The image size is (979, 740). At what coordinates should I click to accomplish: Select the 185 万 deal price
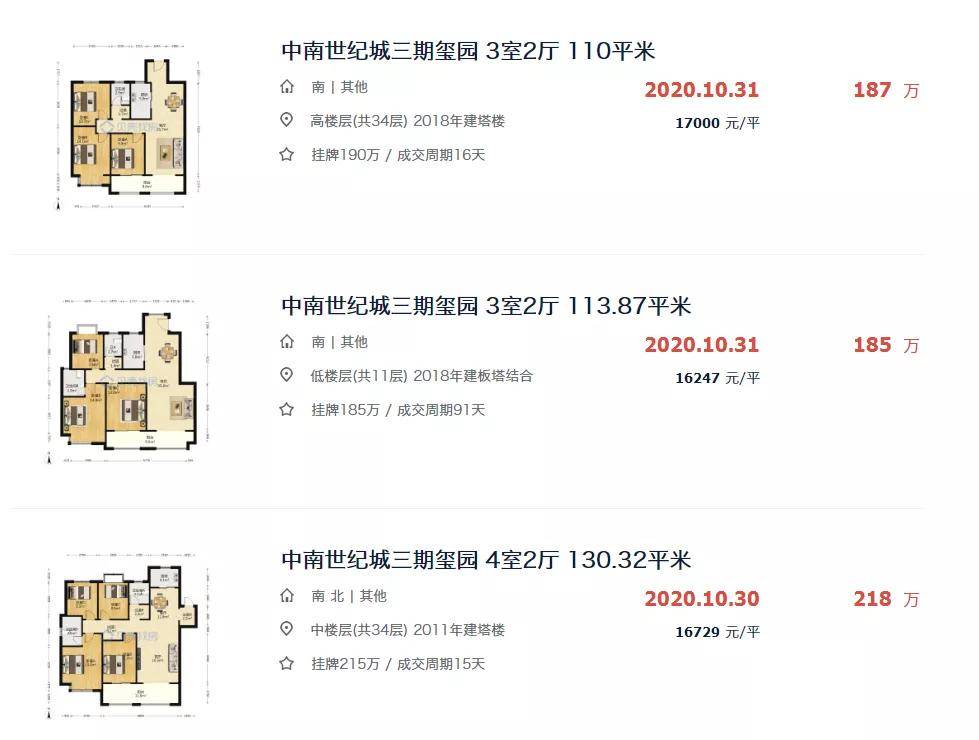point(886,345)
